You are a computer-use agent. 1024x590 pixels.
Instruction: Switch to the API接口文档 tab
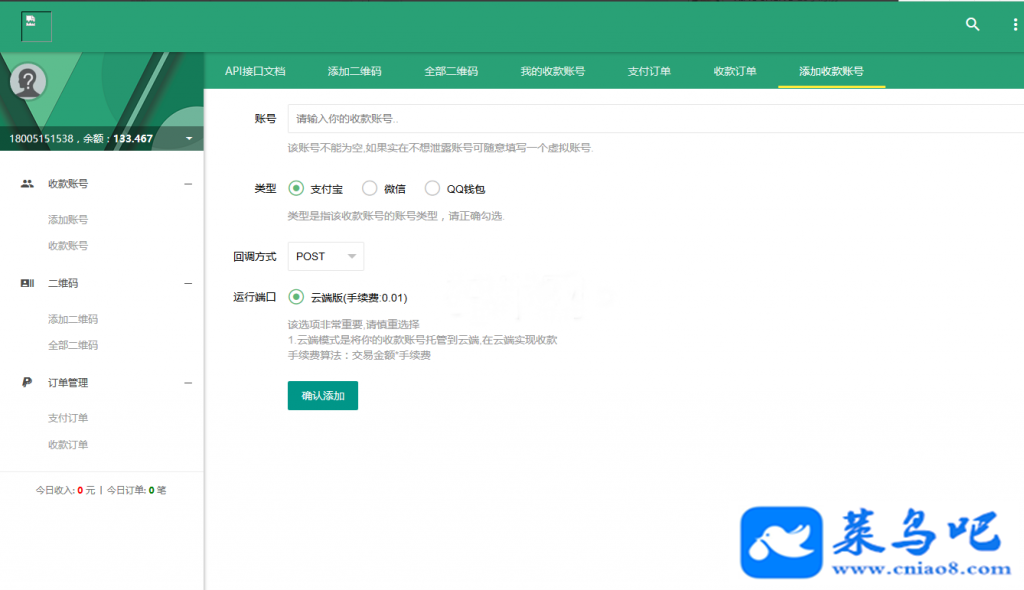pyautogui.click(x=255, y=71)
